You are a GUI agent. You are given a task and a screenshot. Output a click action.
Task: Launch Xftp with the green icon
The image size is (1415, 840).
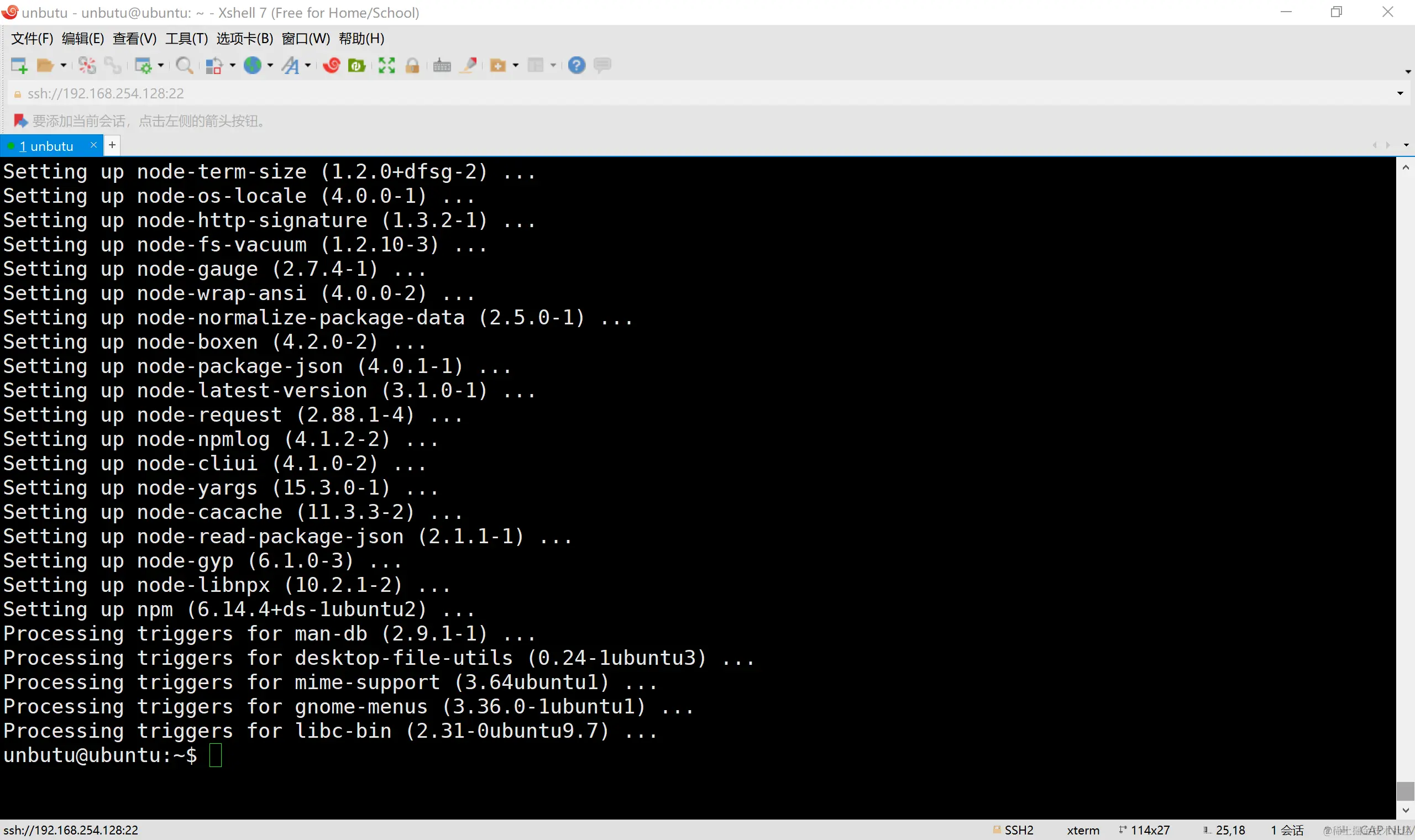pyautogui.click(x=357, y=65)
